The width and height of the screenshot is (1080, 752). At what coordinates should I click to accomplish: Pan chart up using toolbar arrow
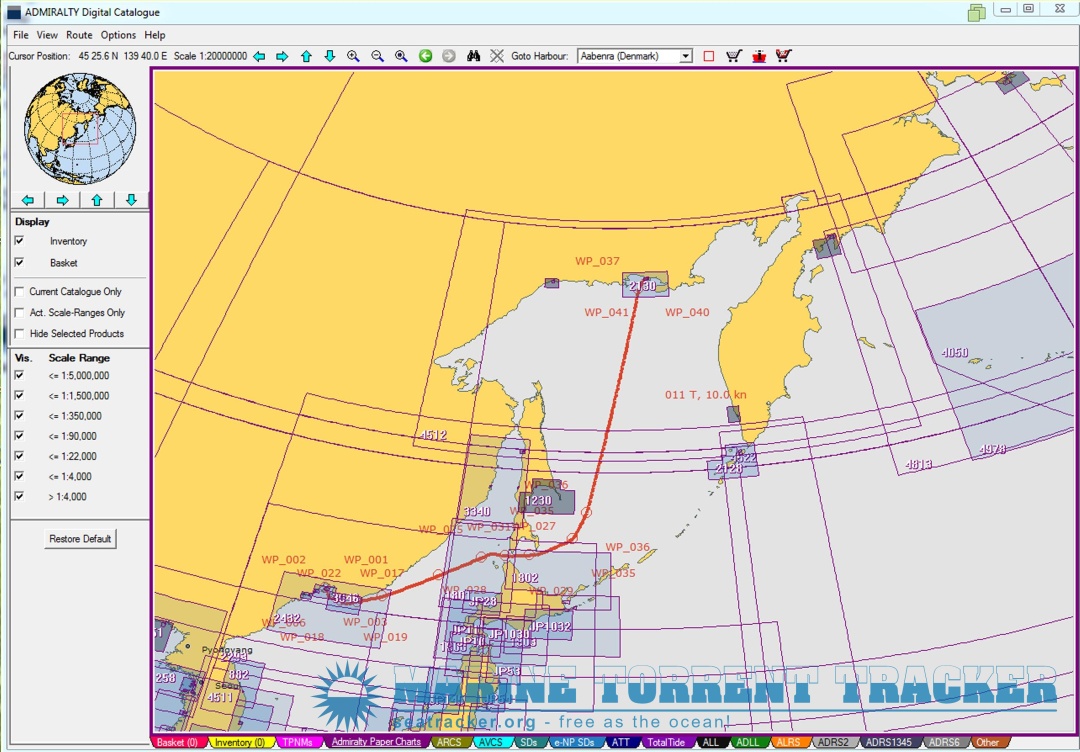(307, 56)
